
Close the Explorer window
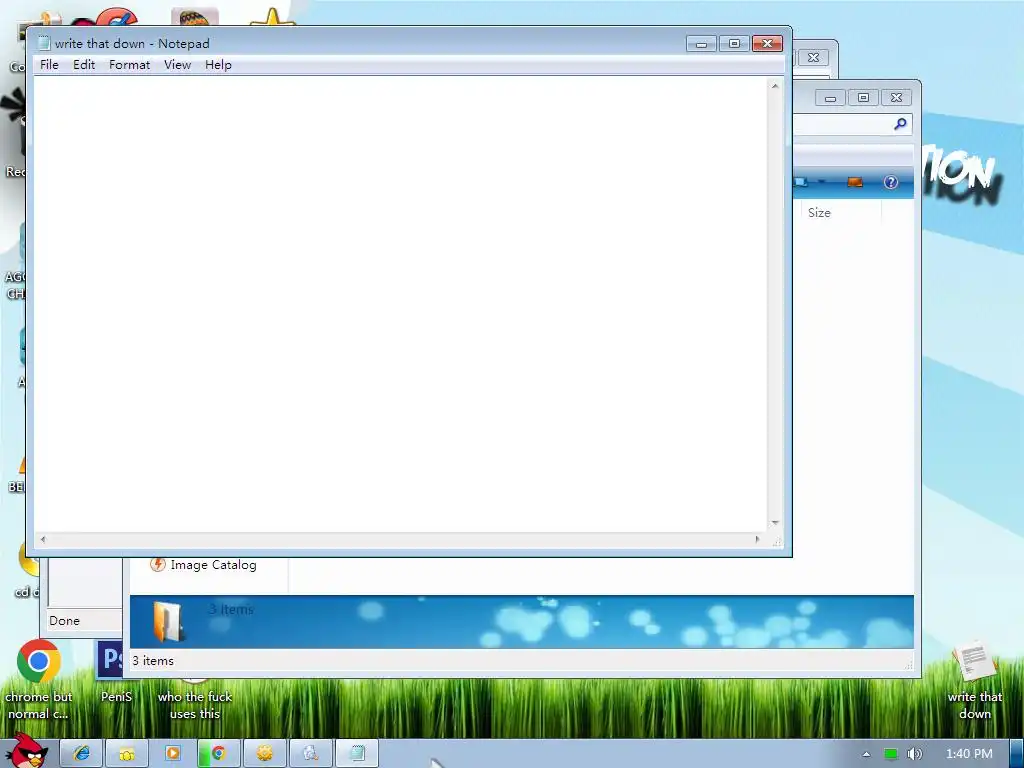pos(897,98)
